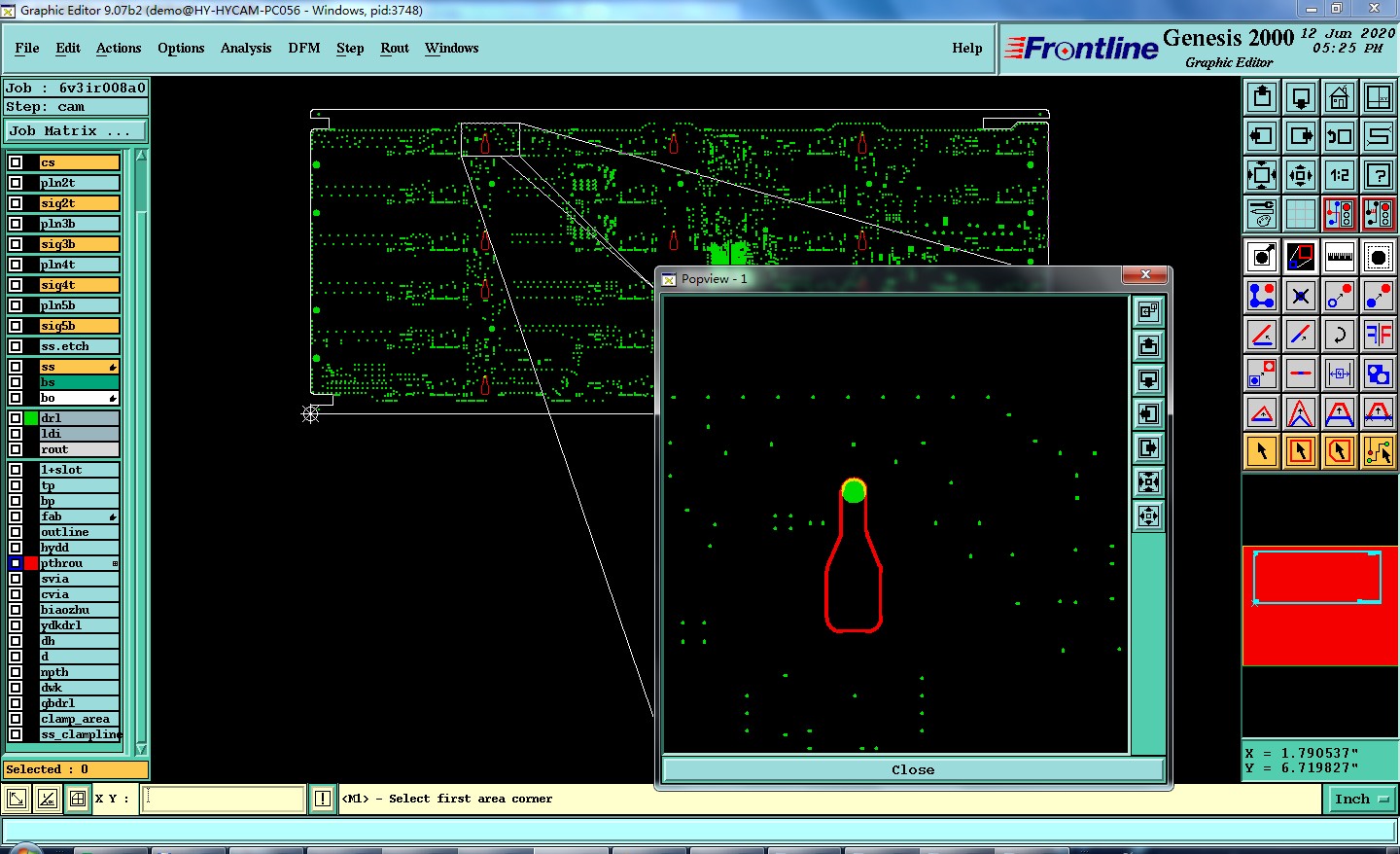Click the X Y coordinate input field

[x=224, y=799]
